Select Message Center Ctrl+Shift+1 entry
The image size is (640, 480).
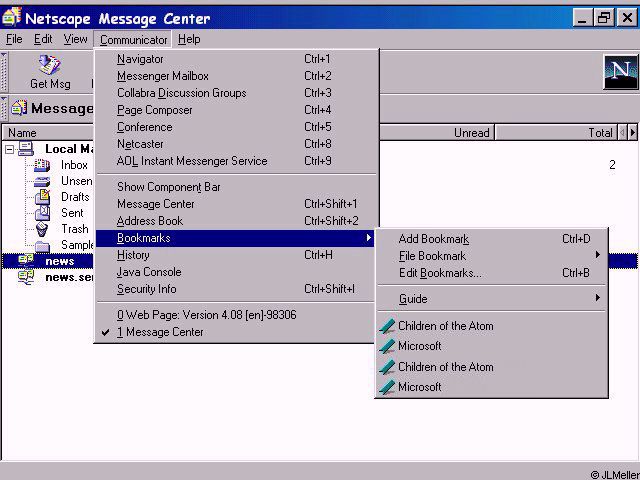click(236, 204)
